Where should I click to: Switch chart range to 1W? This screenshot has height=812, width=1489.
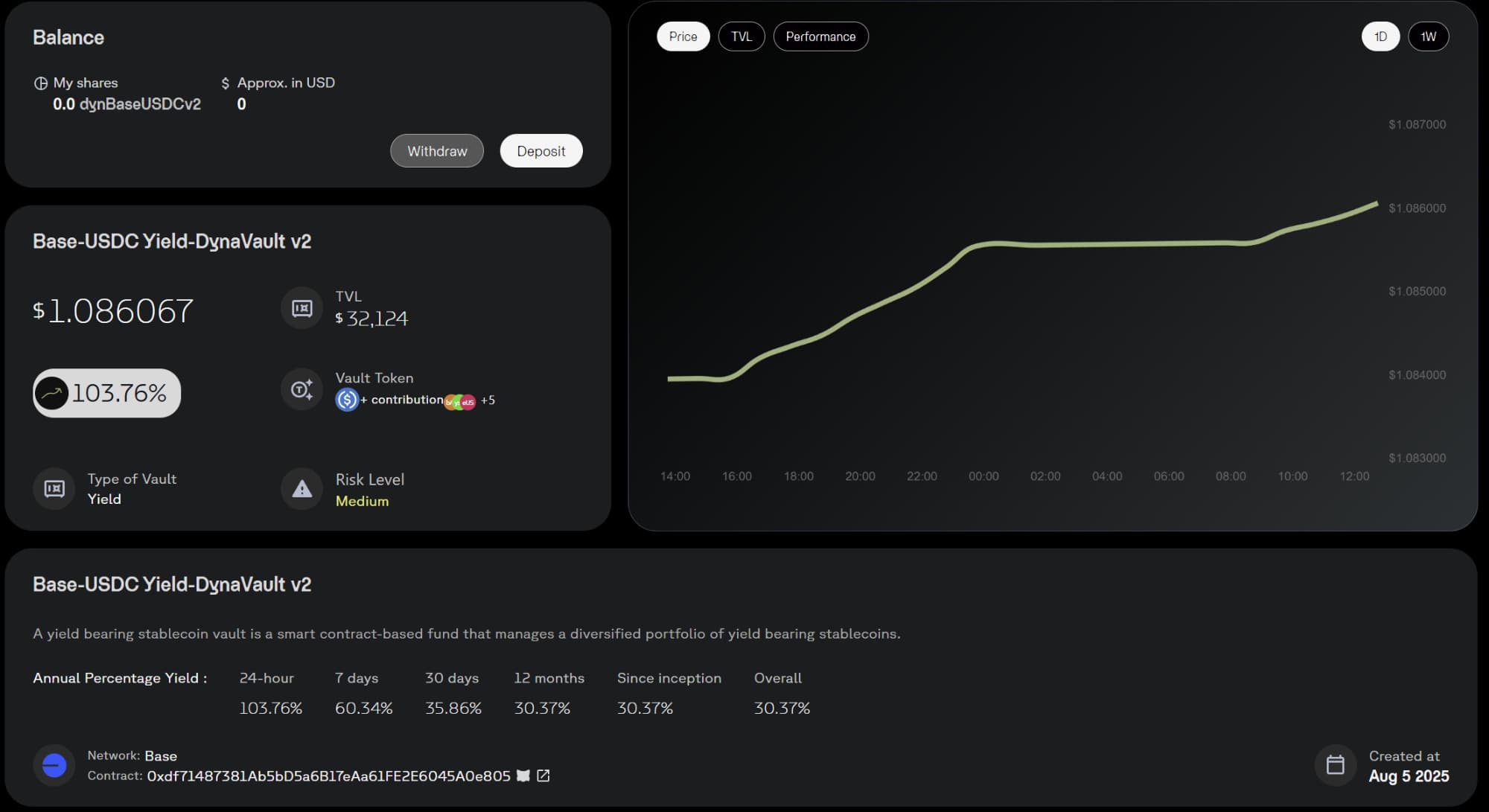coord(1428,36)
